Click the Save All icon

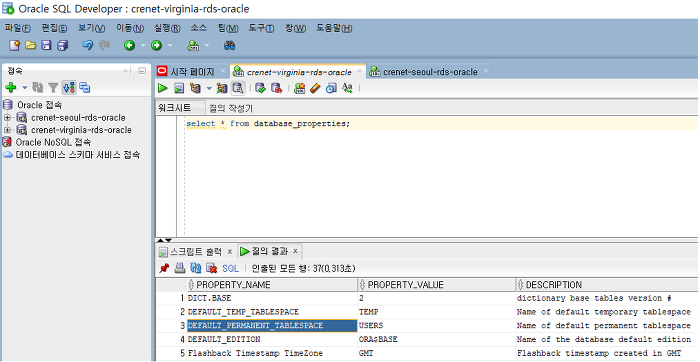coord(62,45)
